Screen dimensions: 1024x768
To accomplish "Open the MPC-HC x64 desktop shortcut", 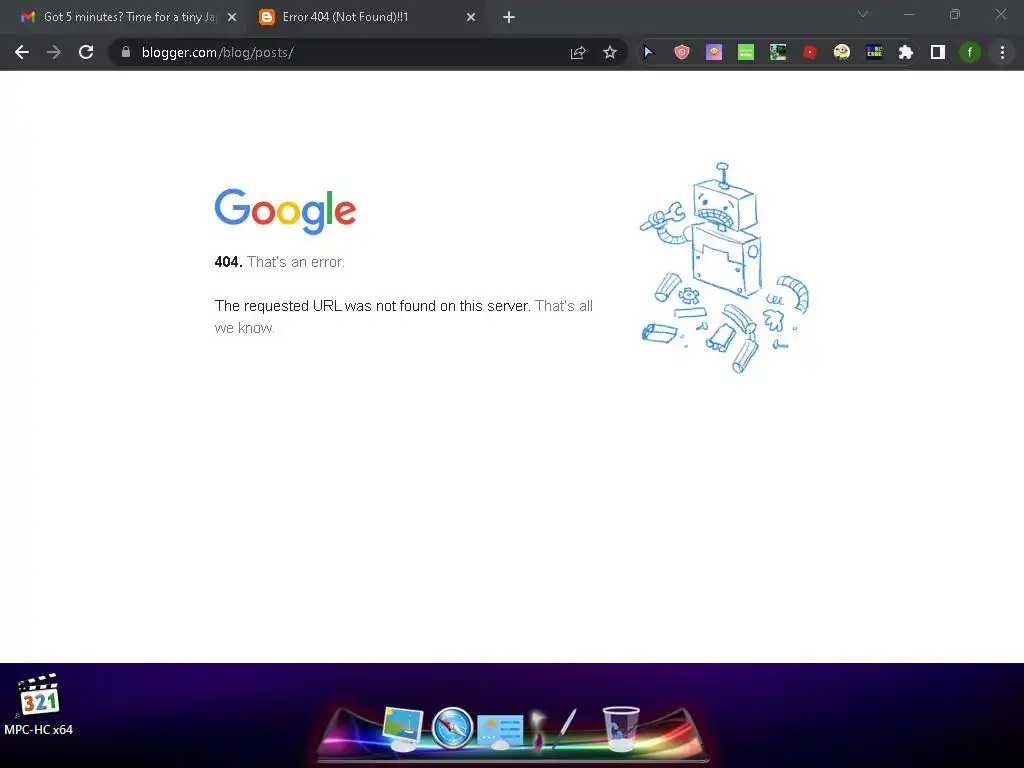I will [39, 705].
